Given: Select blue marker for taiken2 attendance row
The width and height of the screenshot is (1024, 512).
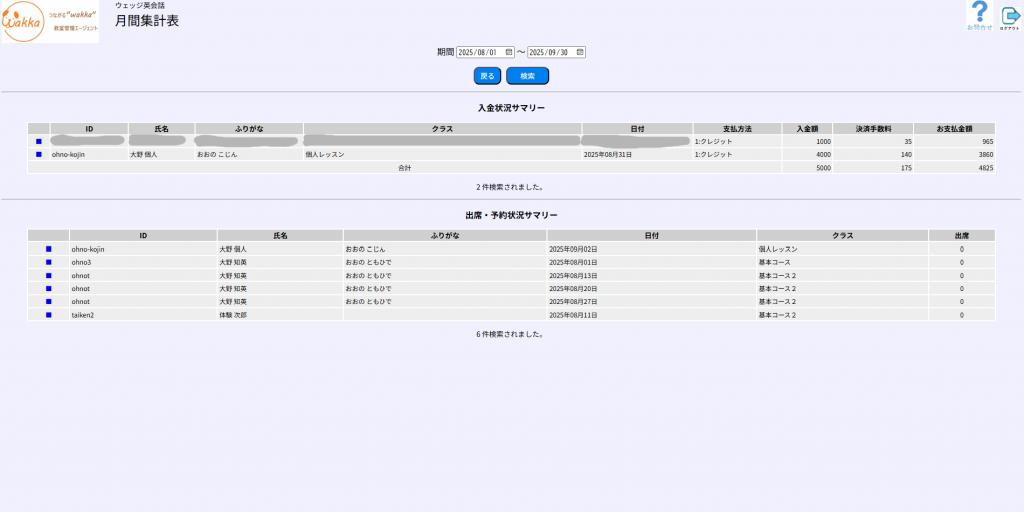Looking at the screenshot, I should (48, 314).
